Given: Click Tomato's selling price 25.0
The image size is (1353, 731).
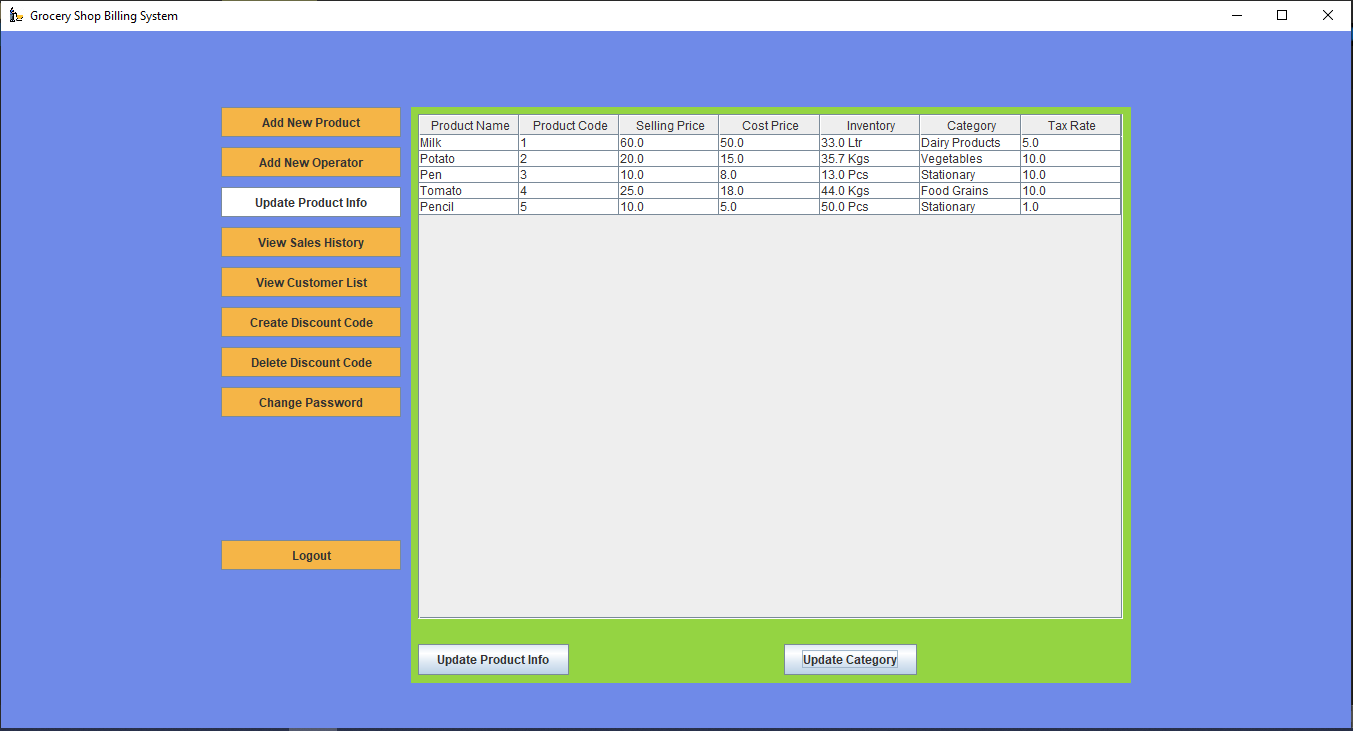Looking at the screenshot, I should (x=669, y=191).
